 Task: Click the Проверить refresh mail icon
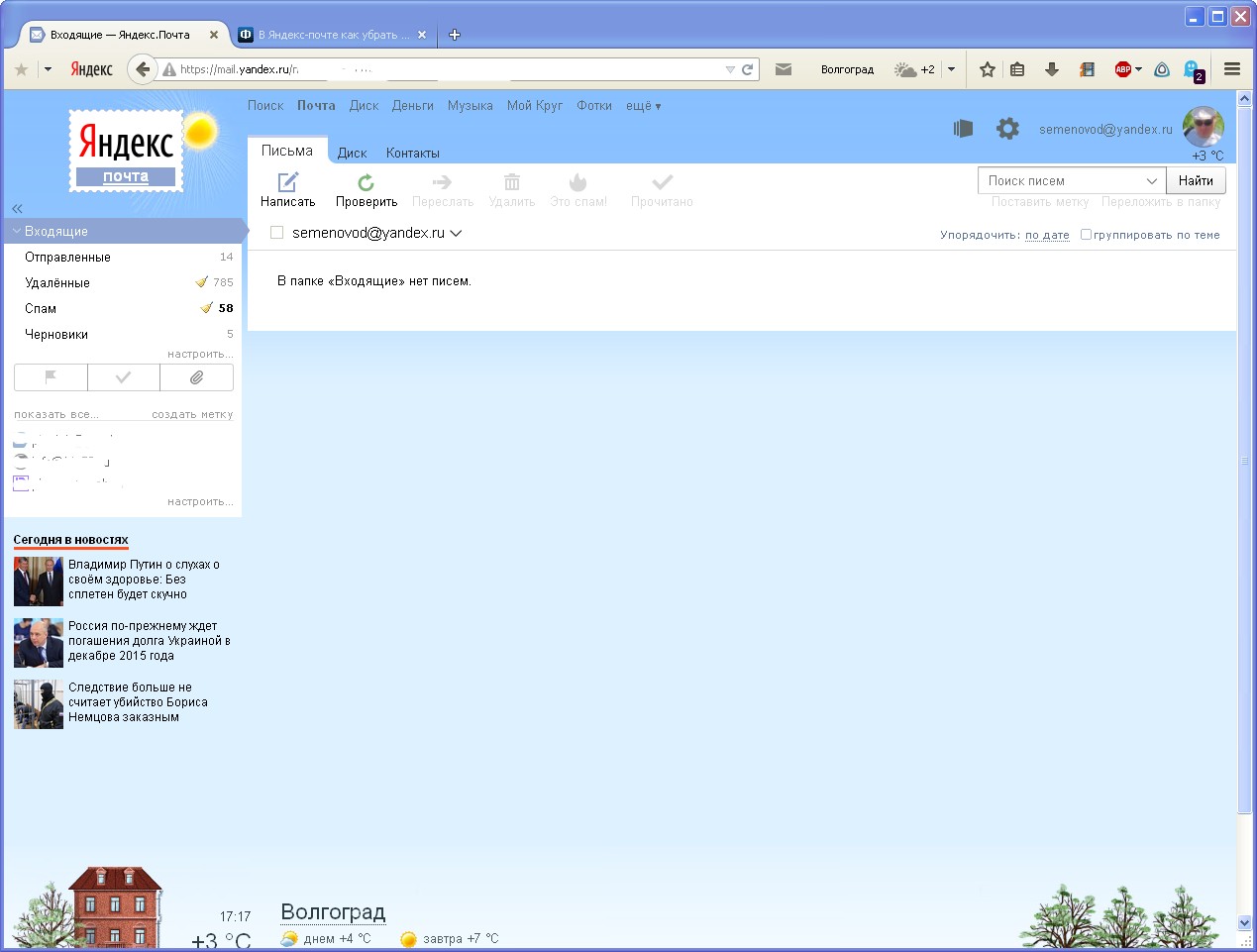(x=366, y=182)
